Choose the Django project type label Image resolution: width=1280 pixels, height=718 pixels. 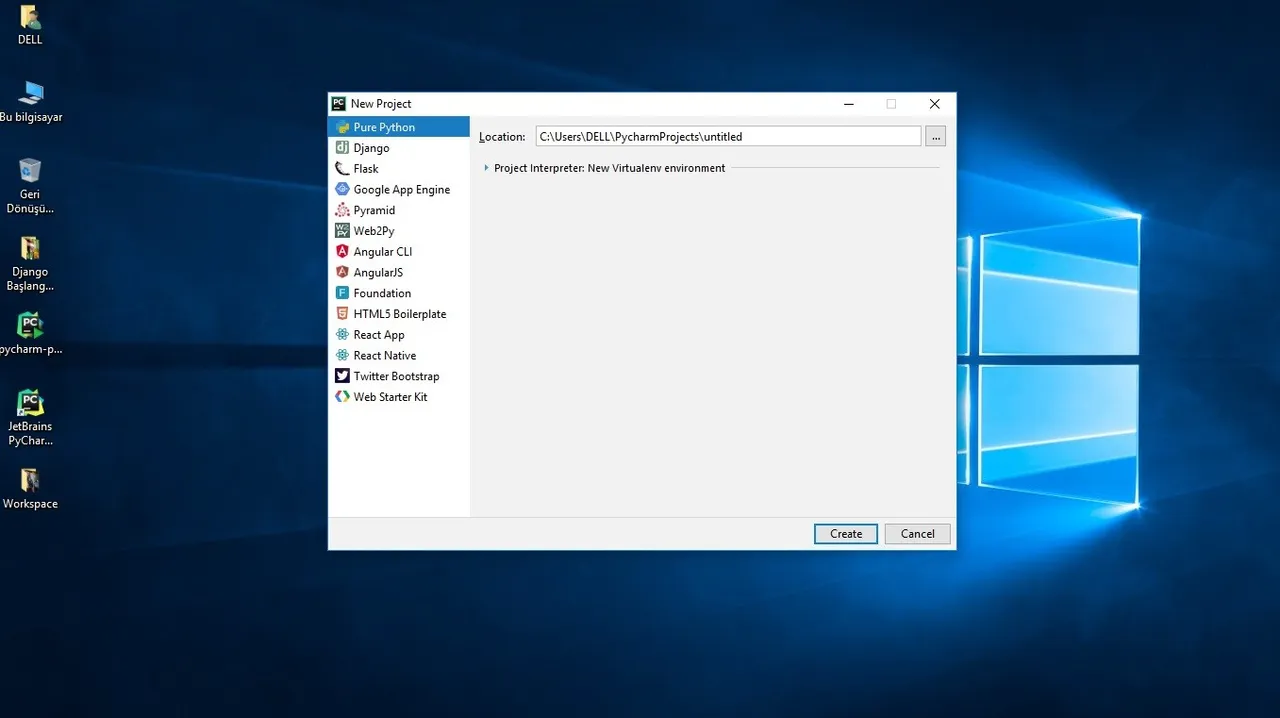371,148
